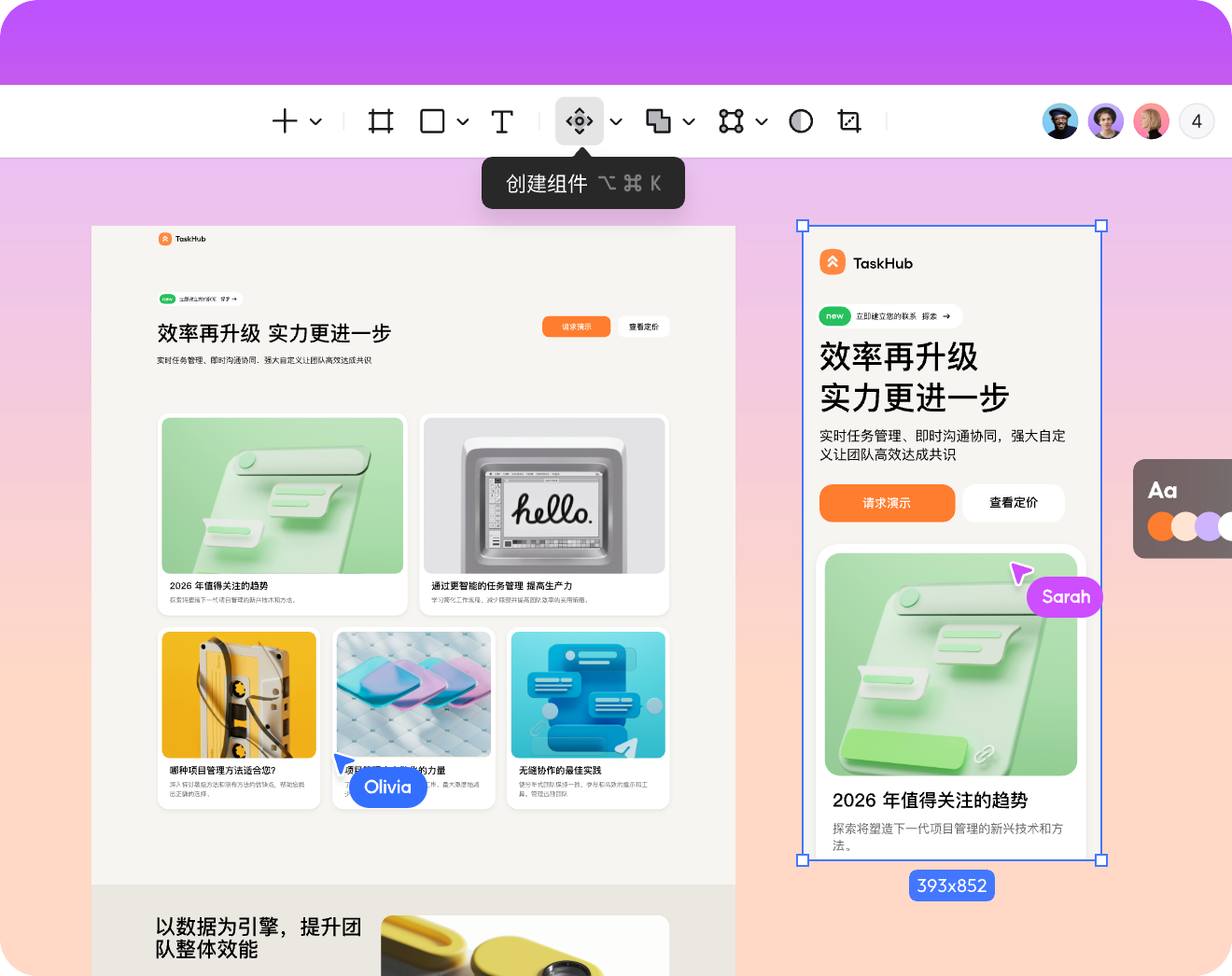
Task: Click the plus insert icon
Action: pos(285,121)
